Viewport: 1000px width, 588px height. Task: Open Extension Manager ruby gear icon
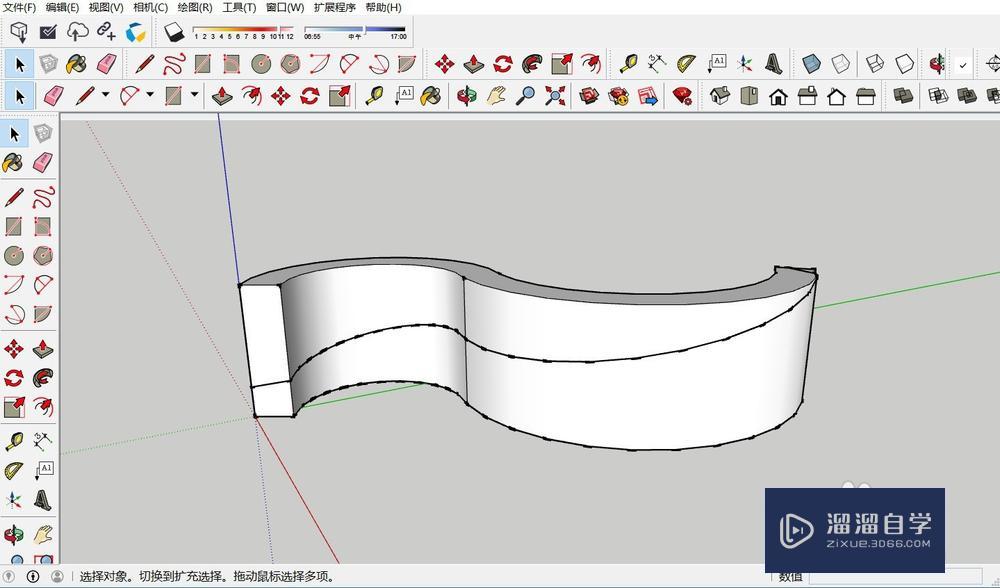pyautogui.click(x=682, y=96)
